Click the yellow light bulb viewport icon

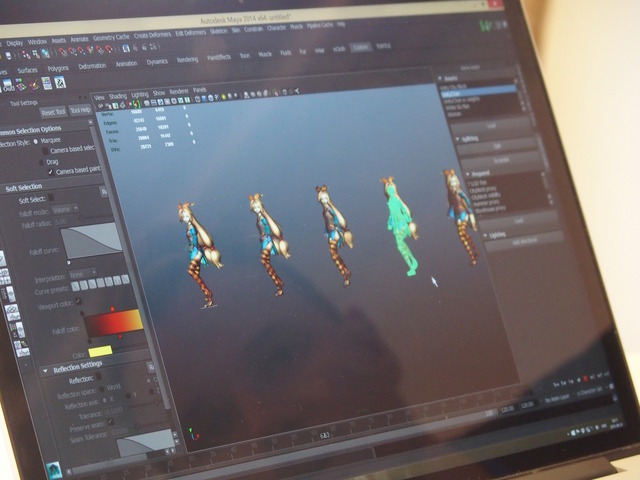[223, 97]
